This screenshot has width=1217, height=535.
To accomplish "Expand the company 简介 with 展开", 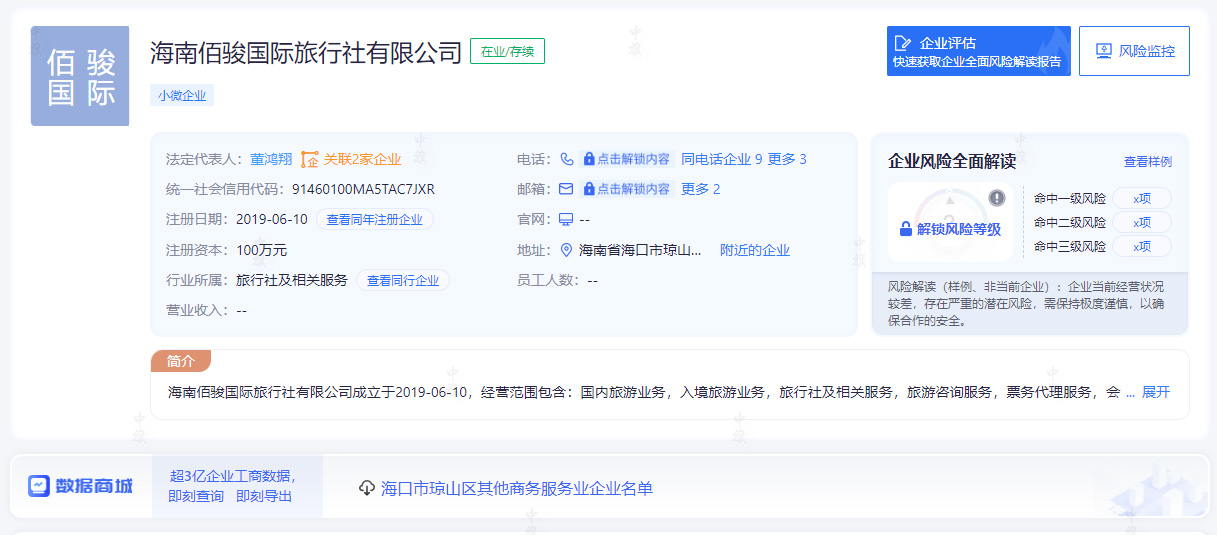I will pos(1155,392).
